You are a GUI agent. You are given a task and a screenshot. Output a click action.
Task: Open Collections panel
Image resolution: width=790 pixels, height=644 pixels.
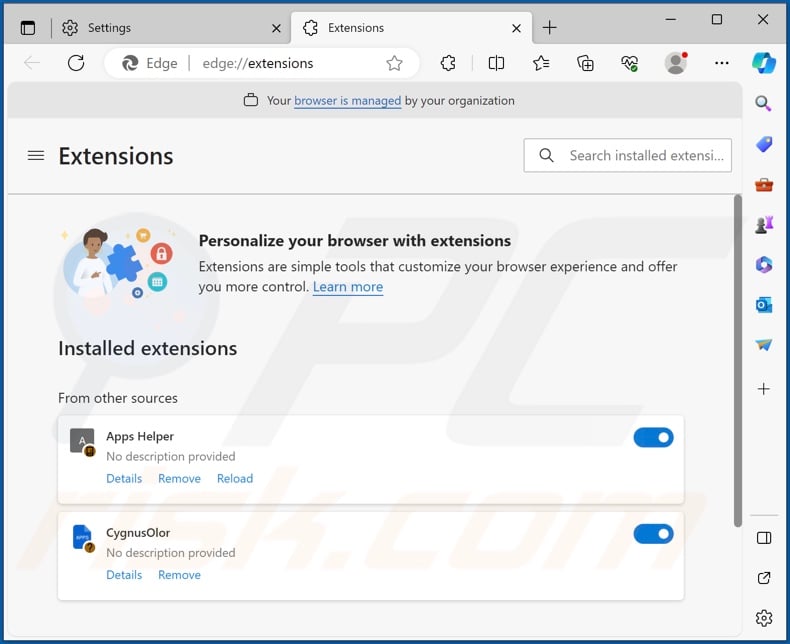pos(585,63)
